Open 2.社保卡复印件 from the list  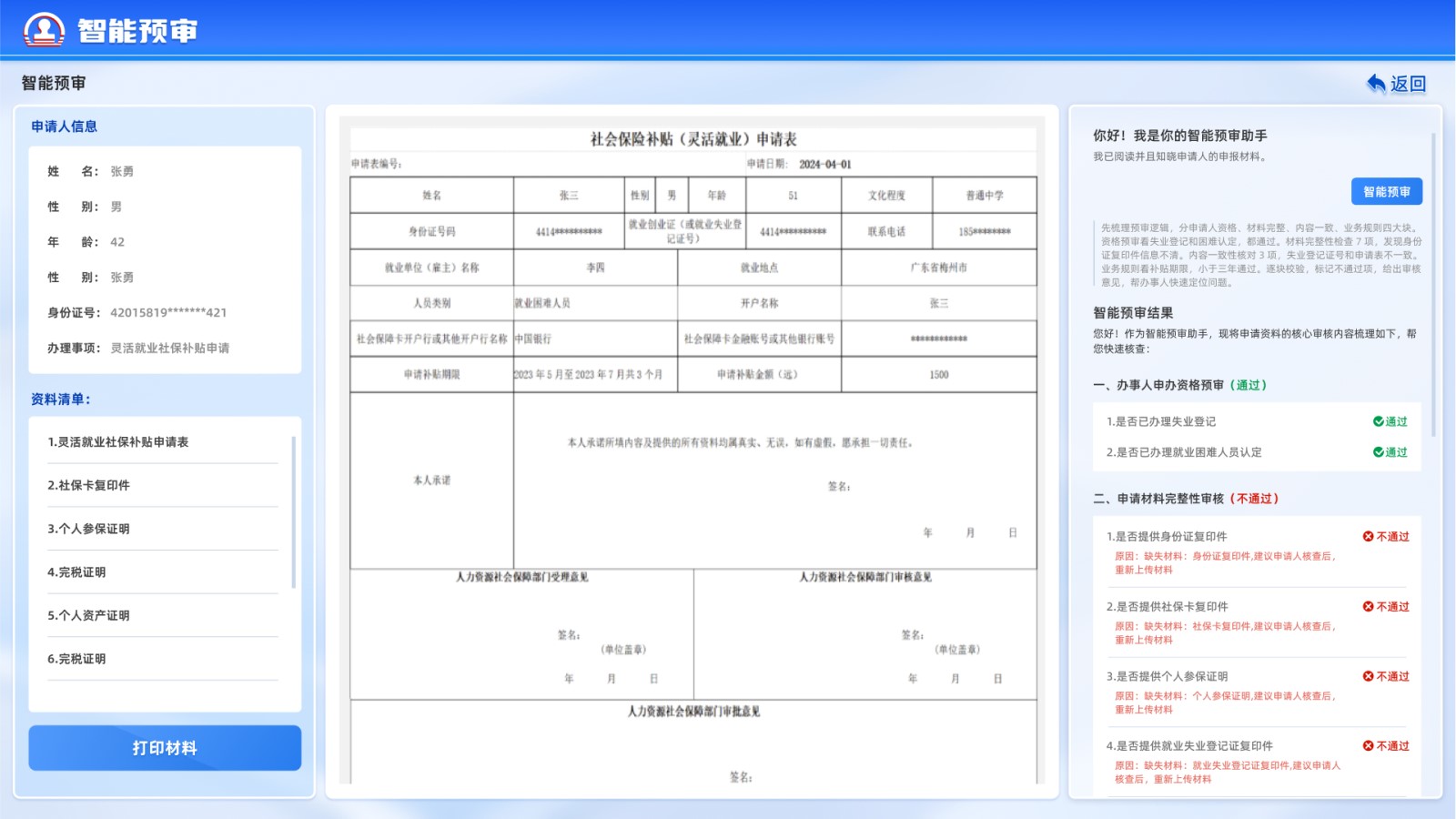(x=89, y=486)
